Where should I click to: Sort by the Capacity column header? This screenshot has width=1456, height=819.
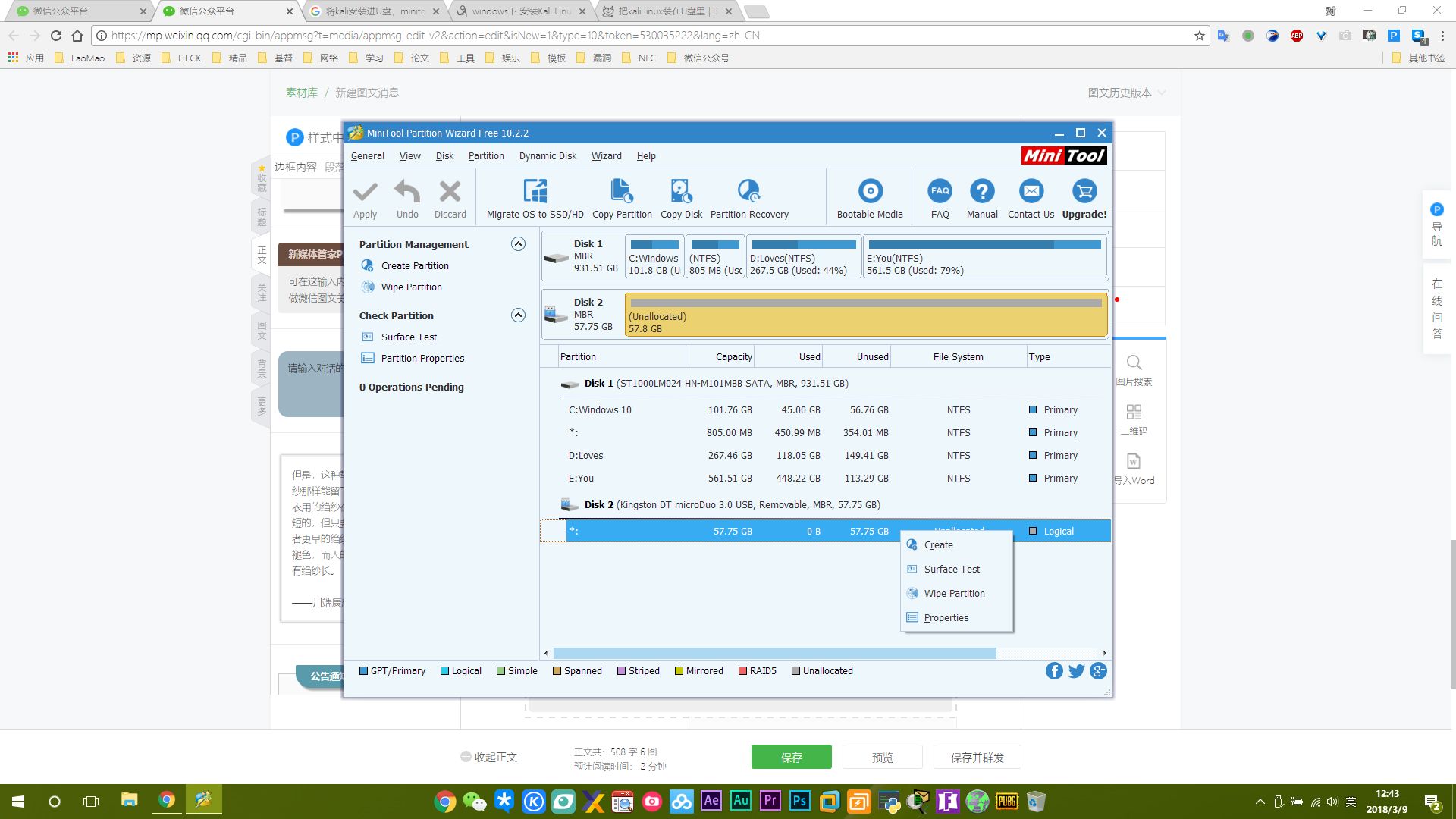tap(720, 356)
